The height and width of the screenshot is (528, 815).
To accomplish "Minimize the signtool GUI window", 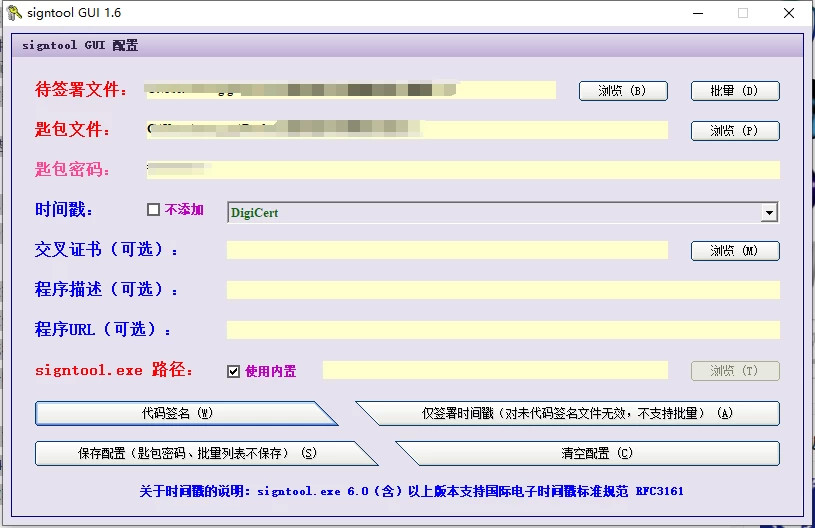I will (698, 13).
